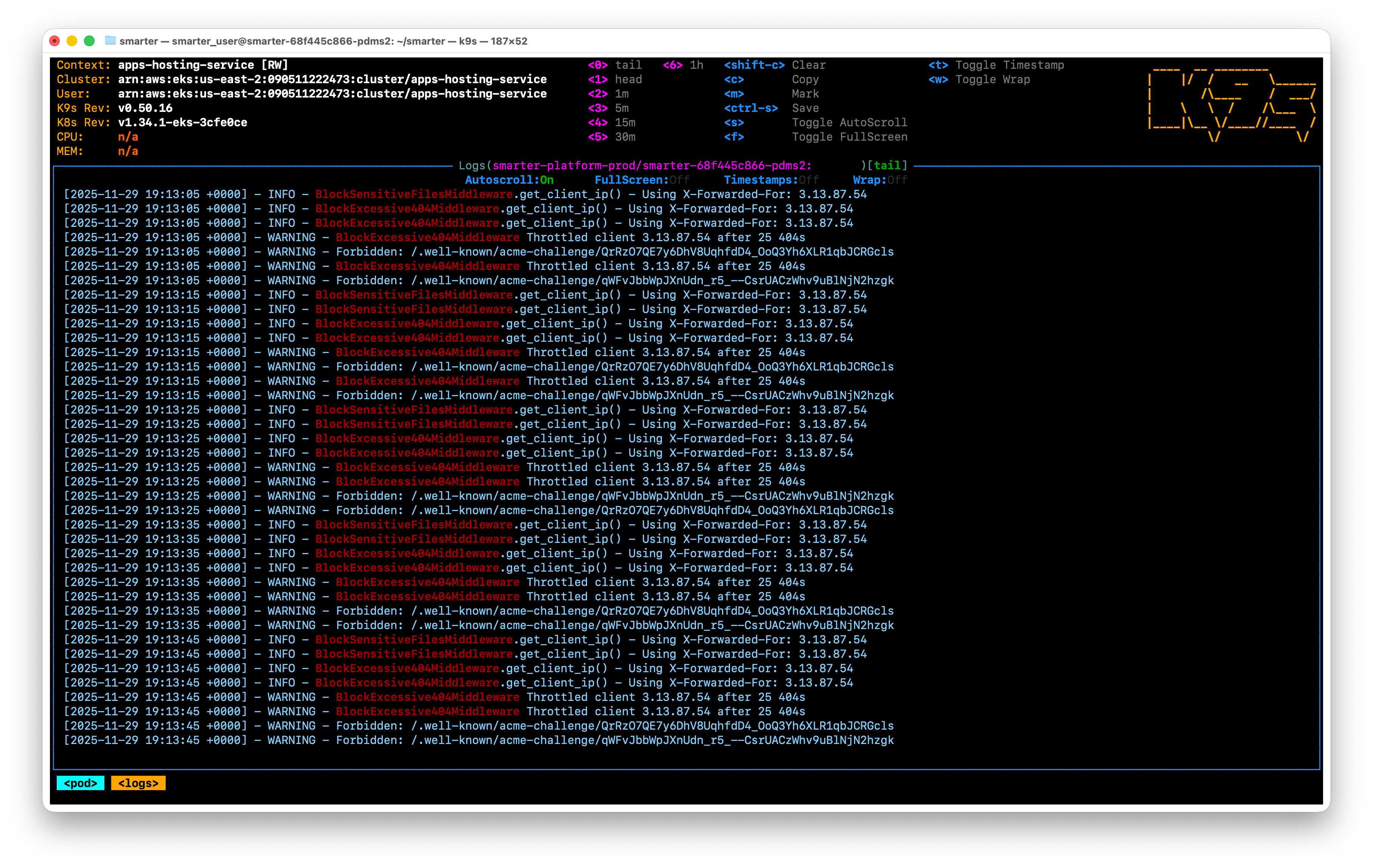1373x868 pixels.
Task: Click the first 19:13:05 BlockSensitiveFilesMiddleware log line
Action: [465, 194]
